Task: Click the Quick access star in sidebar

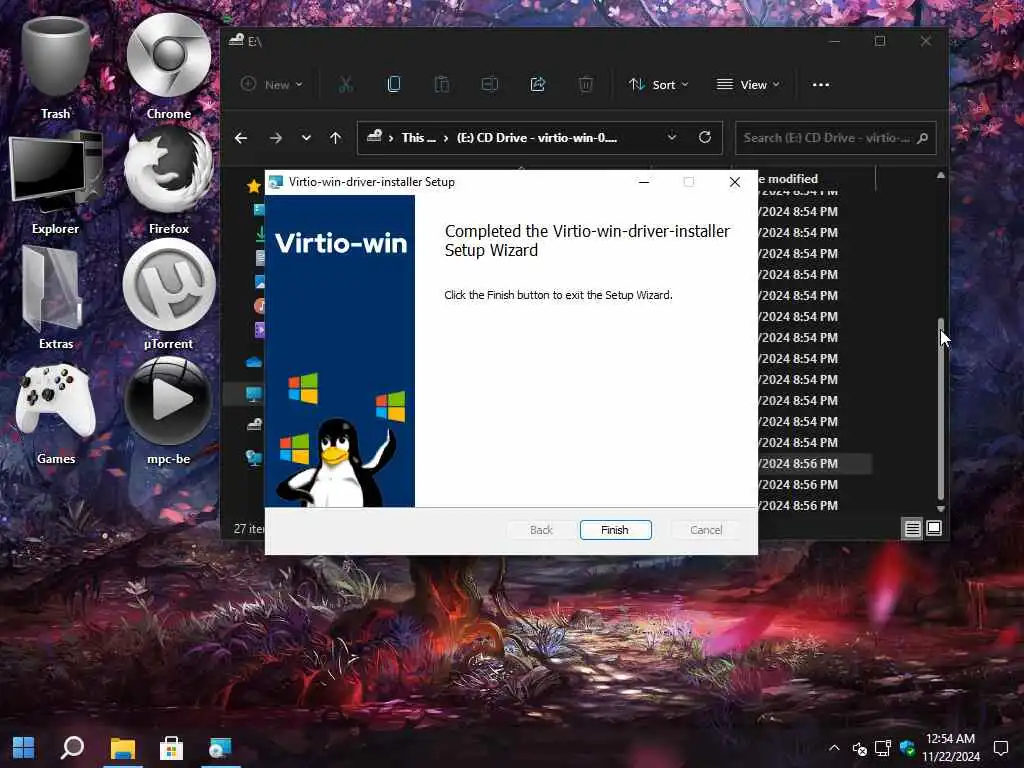Action: click(254, 187)
